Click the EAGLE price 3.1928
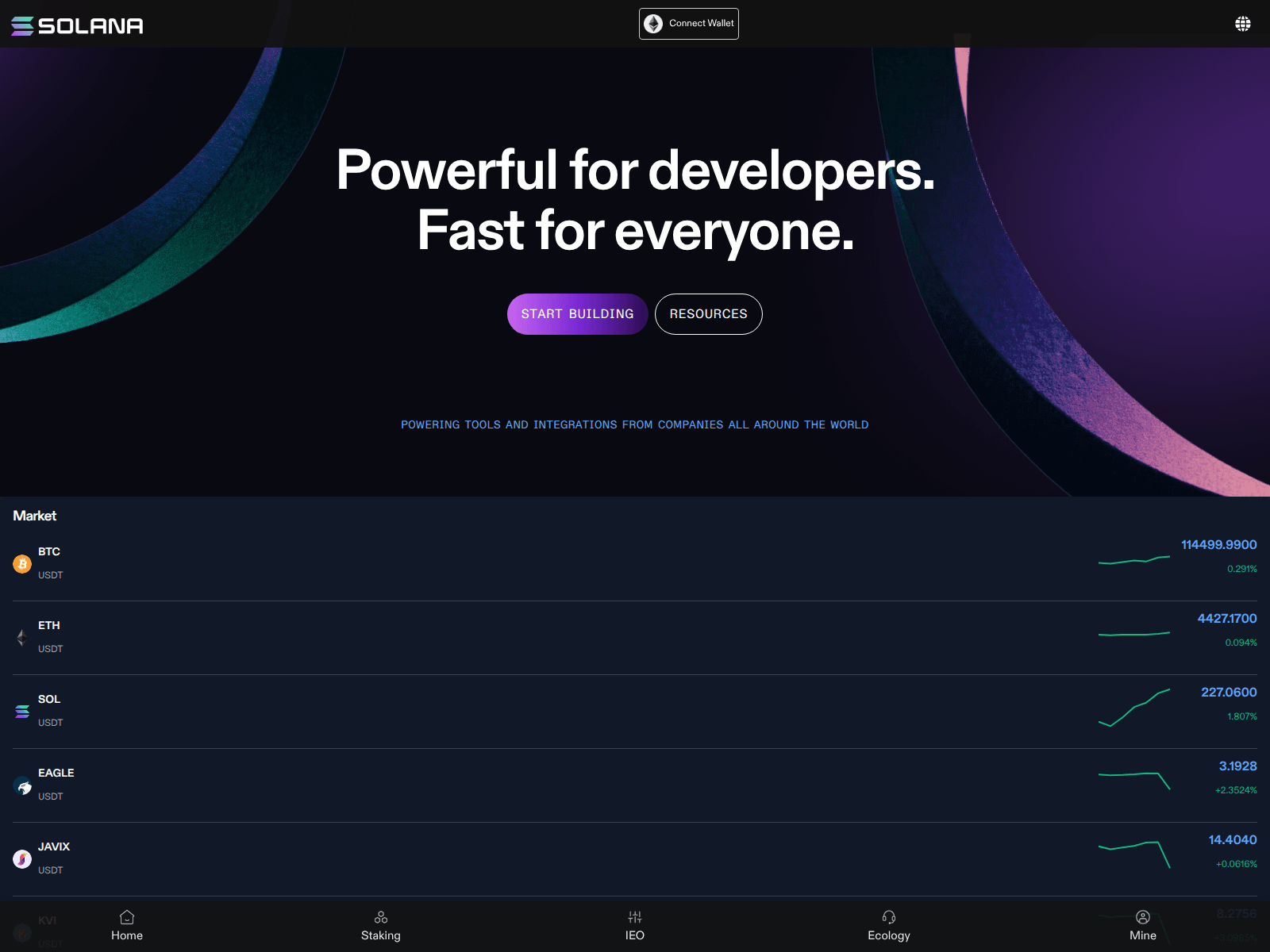The image size is (1270, 952). 1238,766
